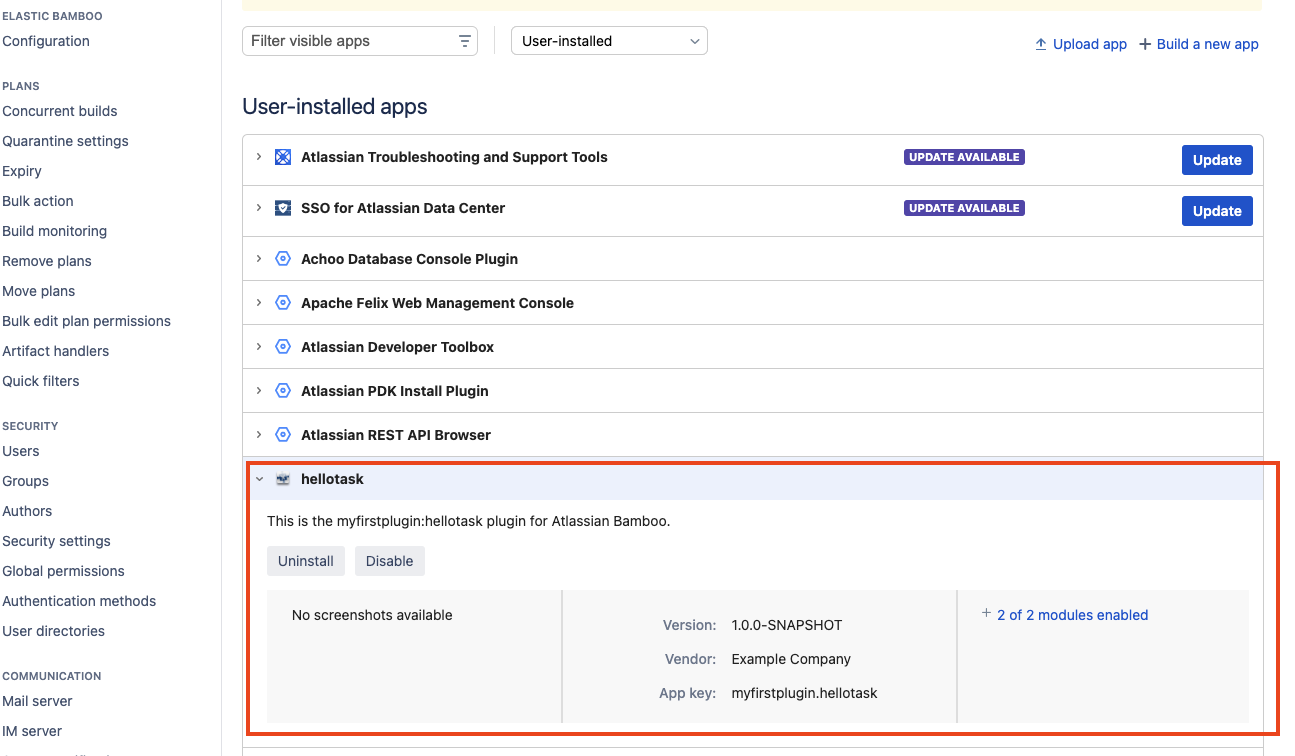
Task: Uninstall the hellotask plugin
Action: point(305,561)
